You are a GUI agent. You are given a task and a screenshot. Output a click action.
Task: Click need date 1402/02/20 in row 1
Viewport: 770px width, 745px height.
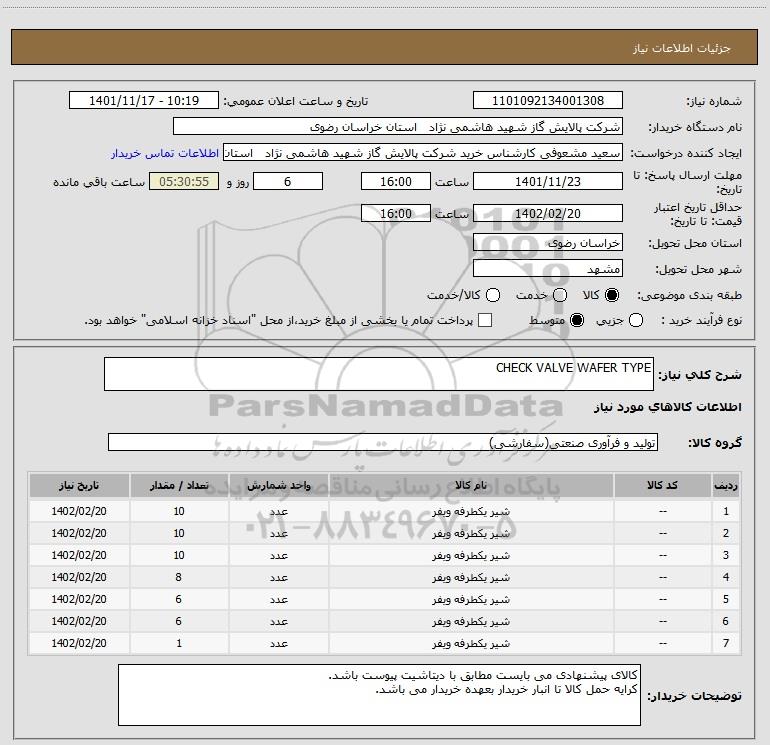[x=79, y=511]
